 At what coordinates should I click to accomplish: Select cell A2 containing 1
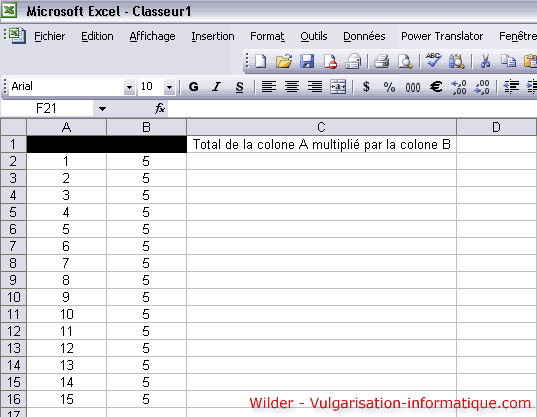point(66,161)
